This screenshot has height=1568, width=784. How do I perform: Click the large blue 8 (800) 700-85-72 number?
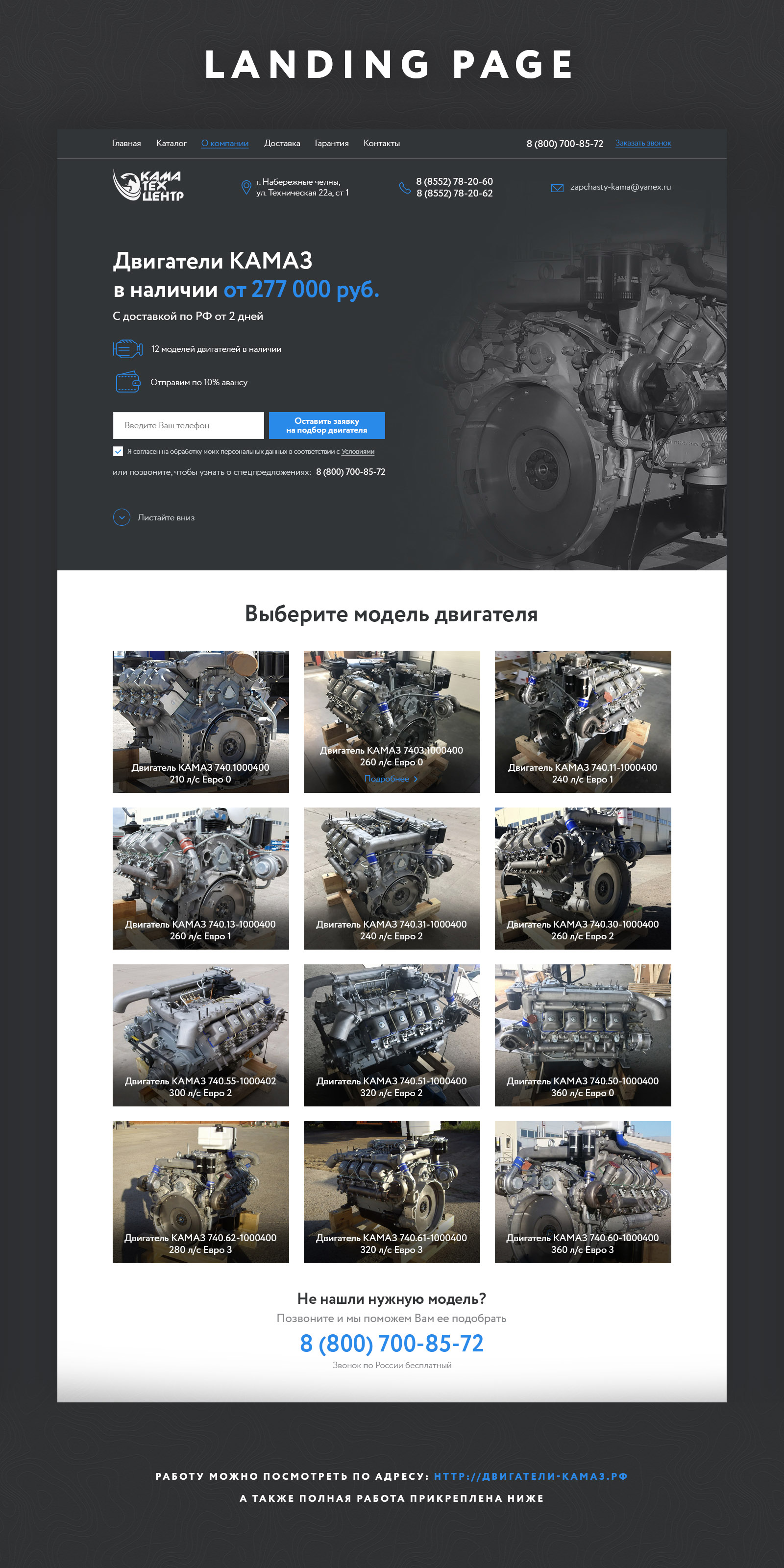(392, 1344)
